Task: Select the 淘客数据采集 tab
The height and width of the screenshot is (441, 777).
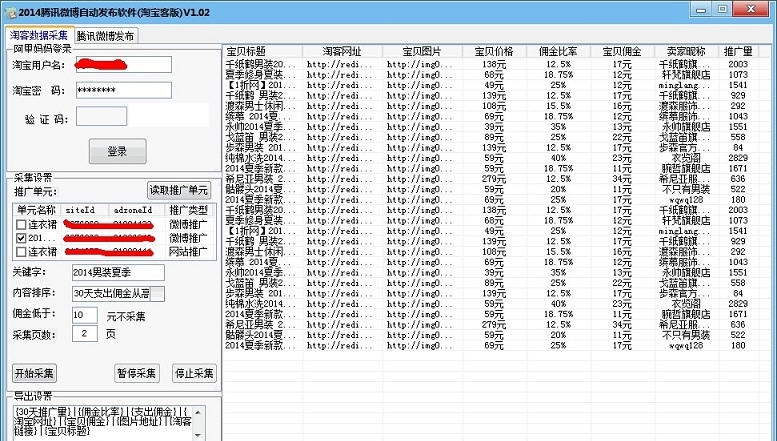Action: tap(39, 36)
